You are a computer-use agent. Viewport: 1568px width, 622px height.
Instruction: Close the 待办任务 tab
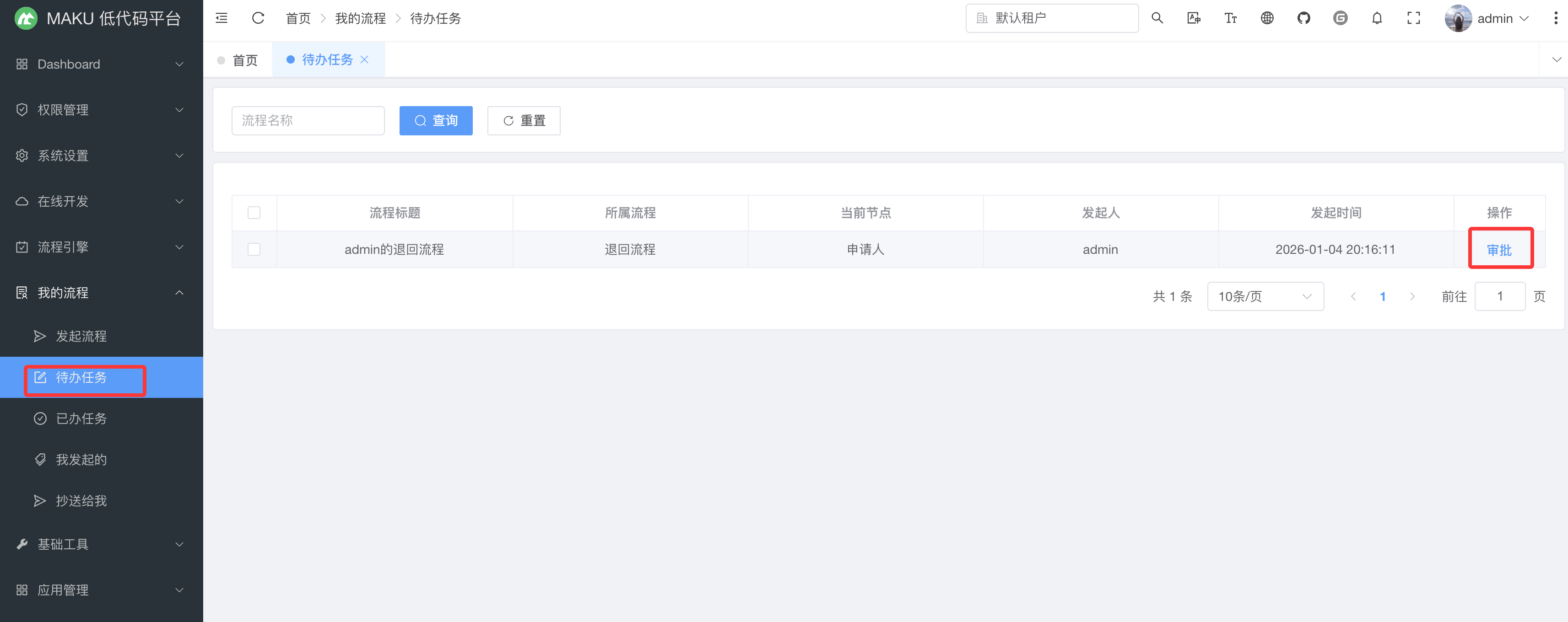pyautogui.click(x=365, y=59)
